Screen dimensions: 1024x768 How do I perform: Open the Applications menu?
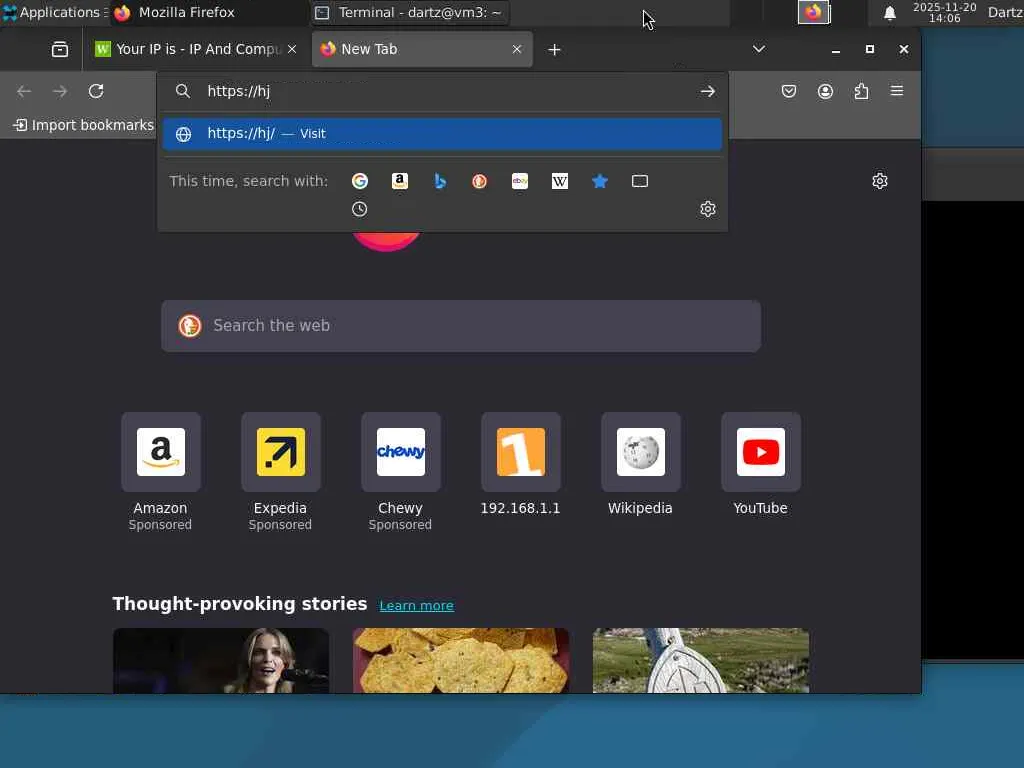coord(55,12)
